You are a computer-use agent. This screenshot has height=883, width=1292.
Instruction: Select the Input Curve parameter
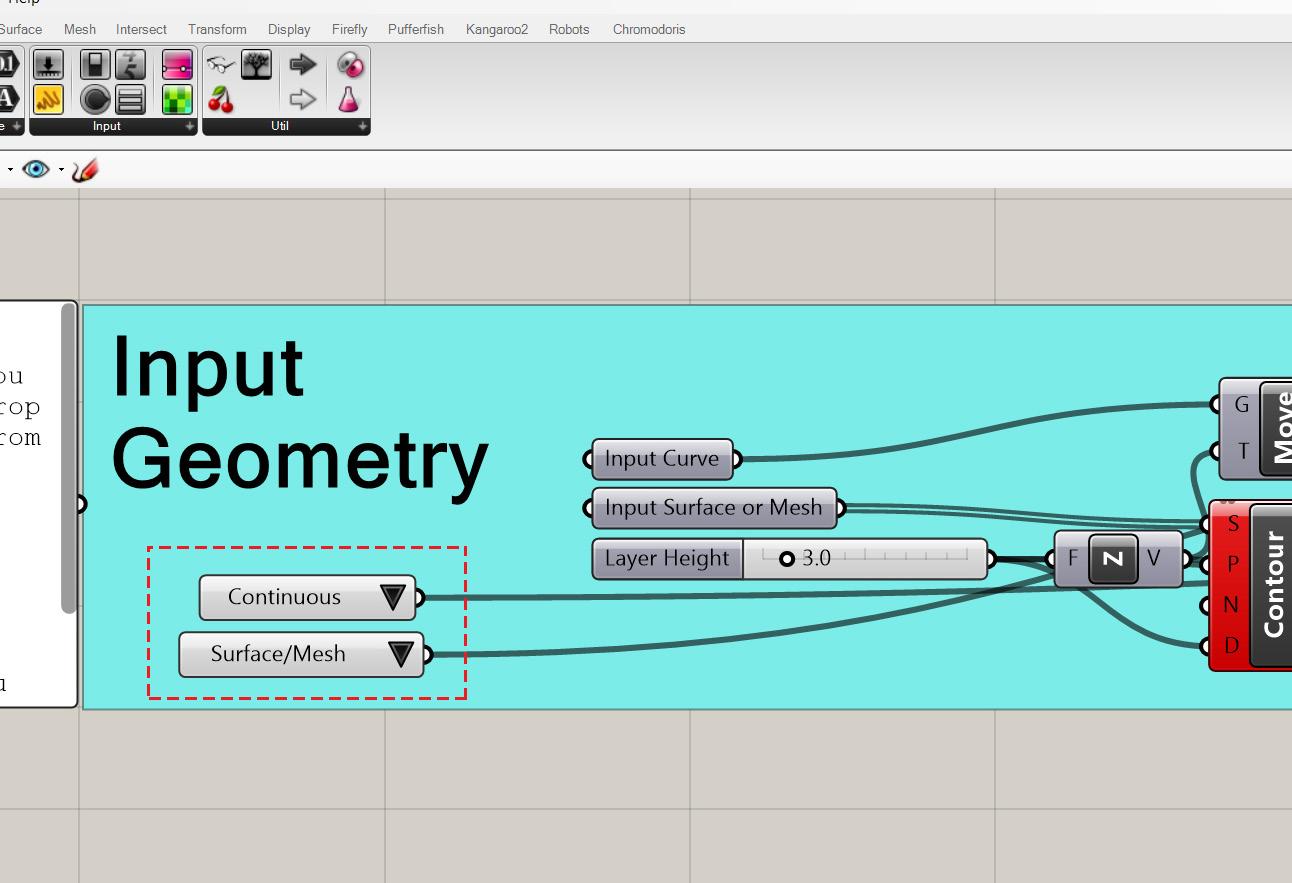click(x=662, y=459)
